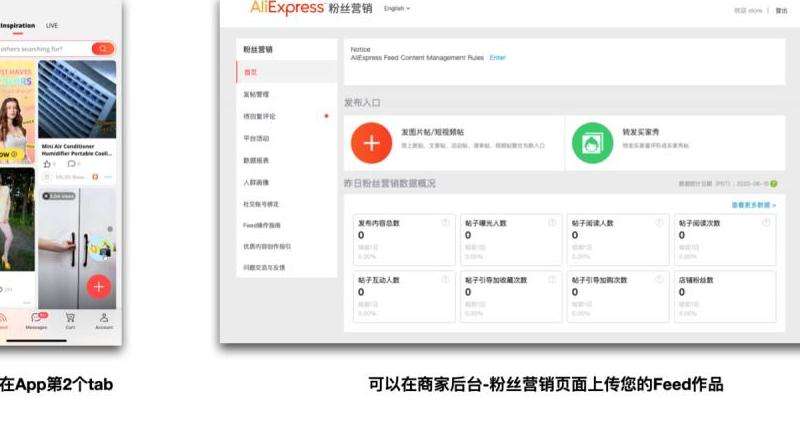Click the 发布入口 section heading

(362, 103)
